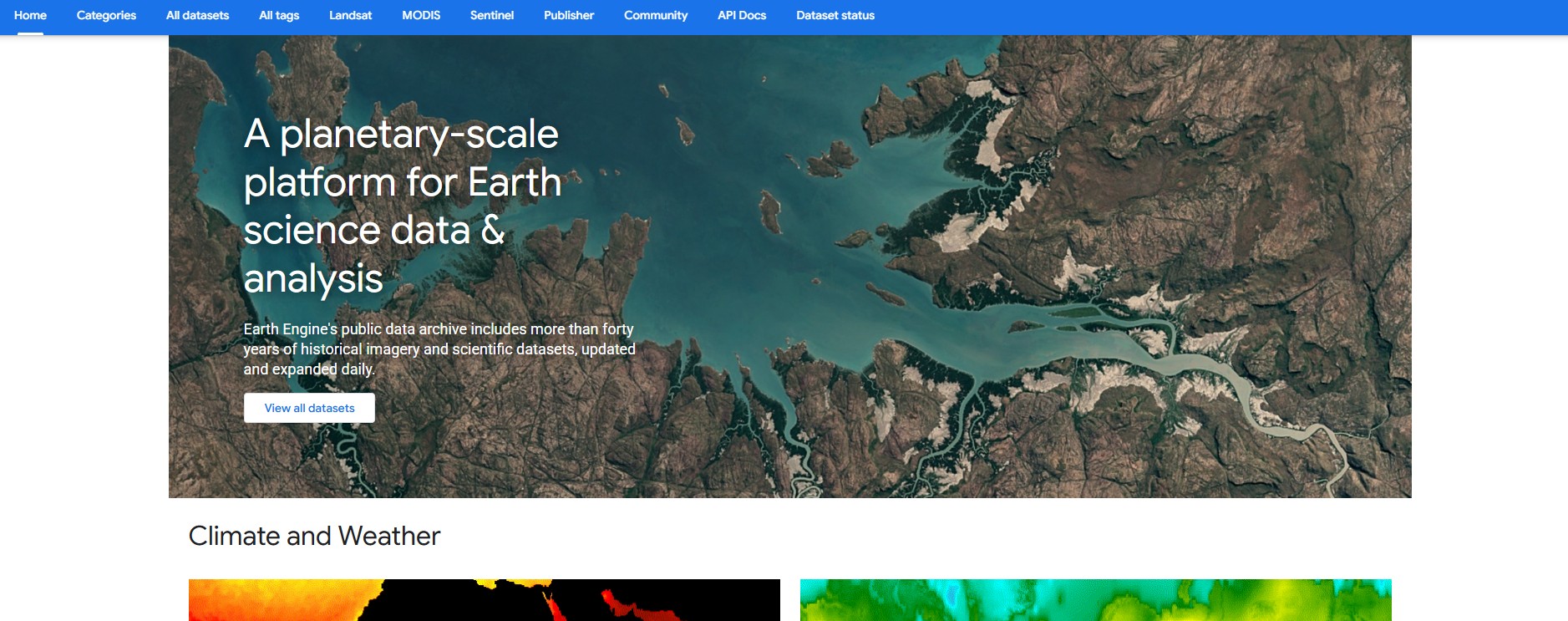
Task: Click the Publisher navigation item
Action: click(569, 15)
